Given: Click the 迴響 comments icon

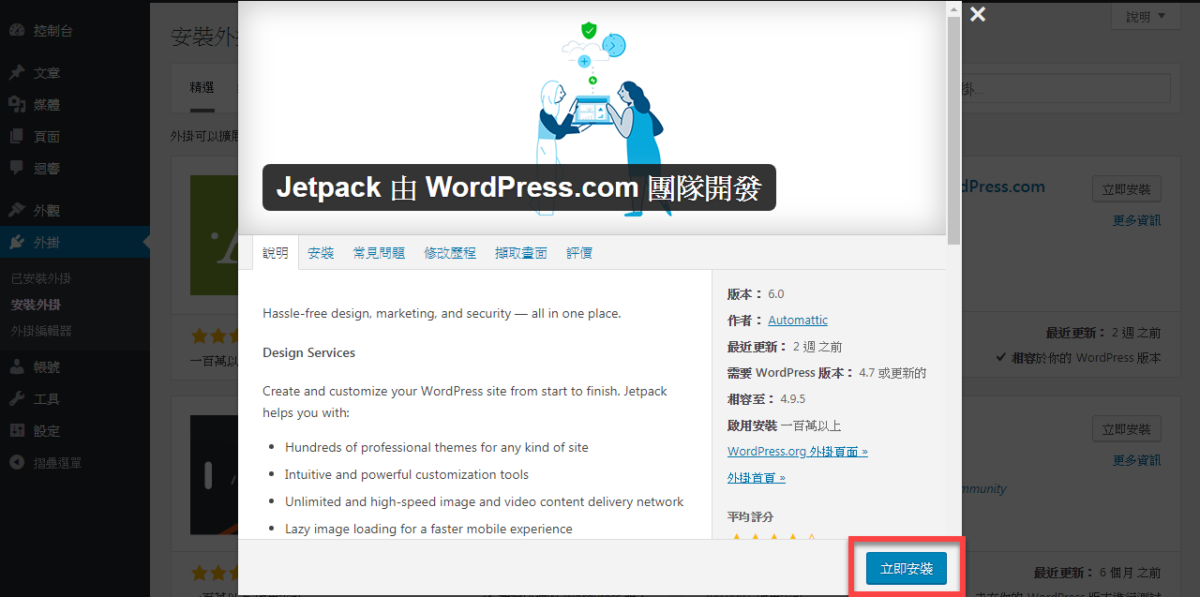Looking at the screenshot, I should tap(17, 169).
